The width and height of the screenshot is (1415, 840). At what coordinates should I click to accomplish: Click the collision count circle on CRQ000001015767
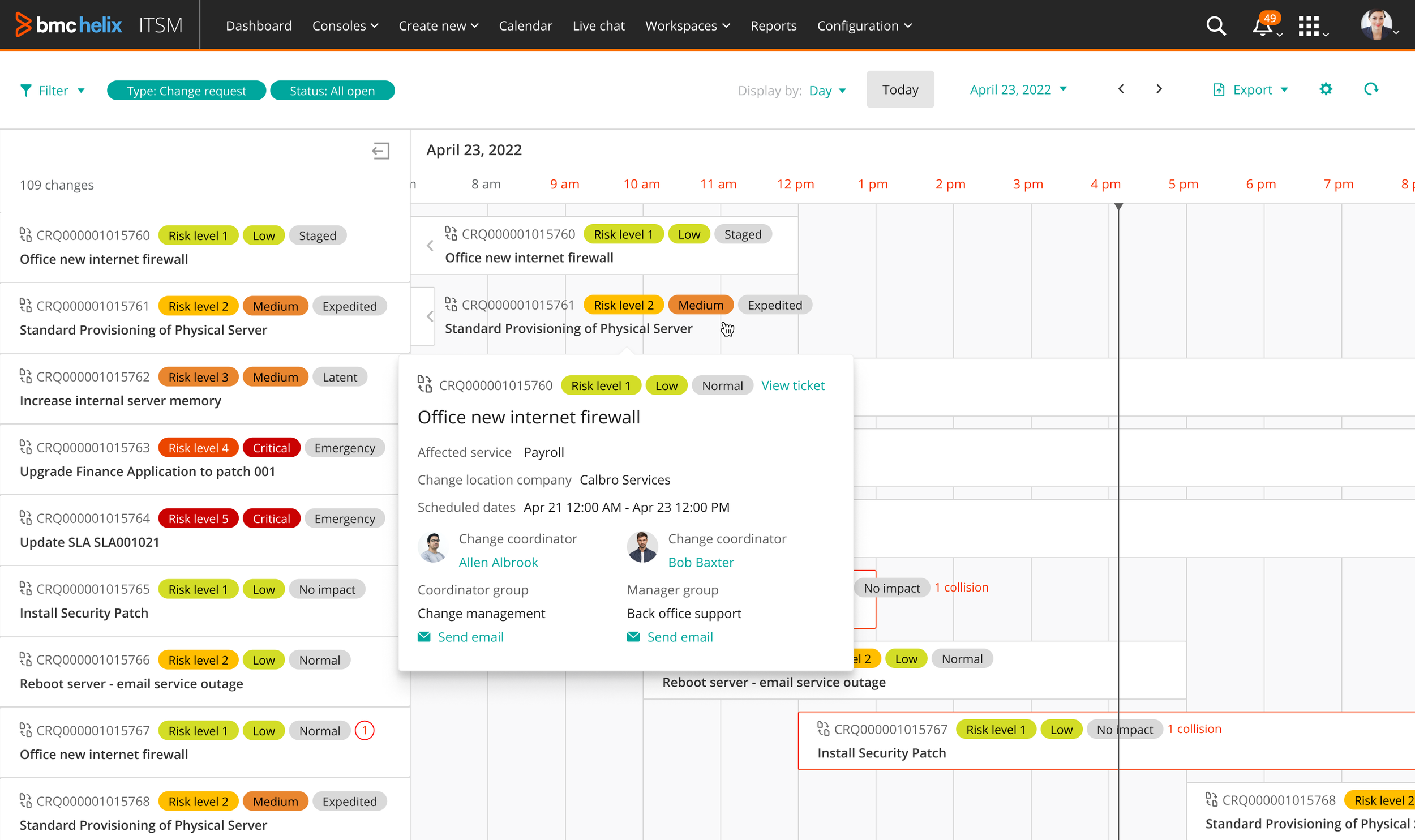365,730
